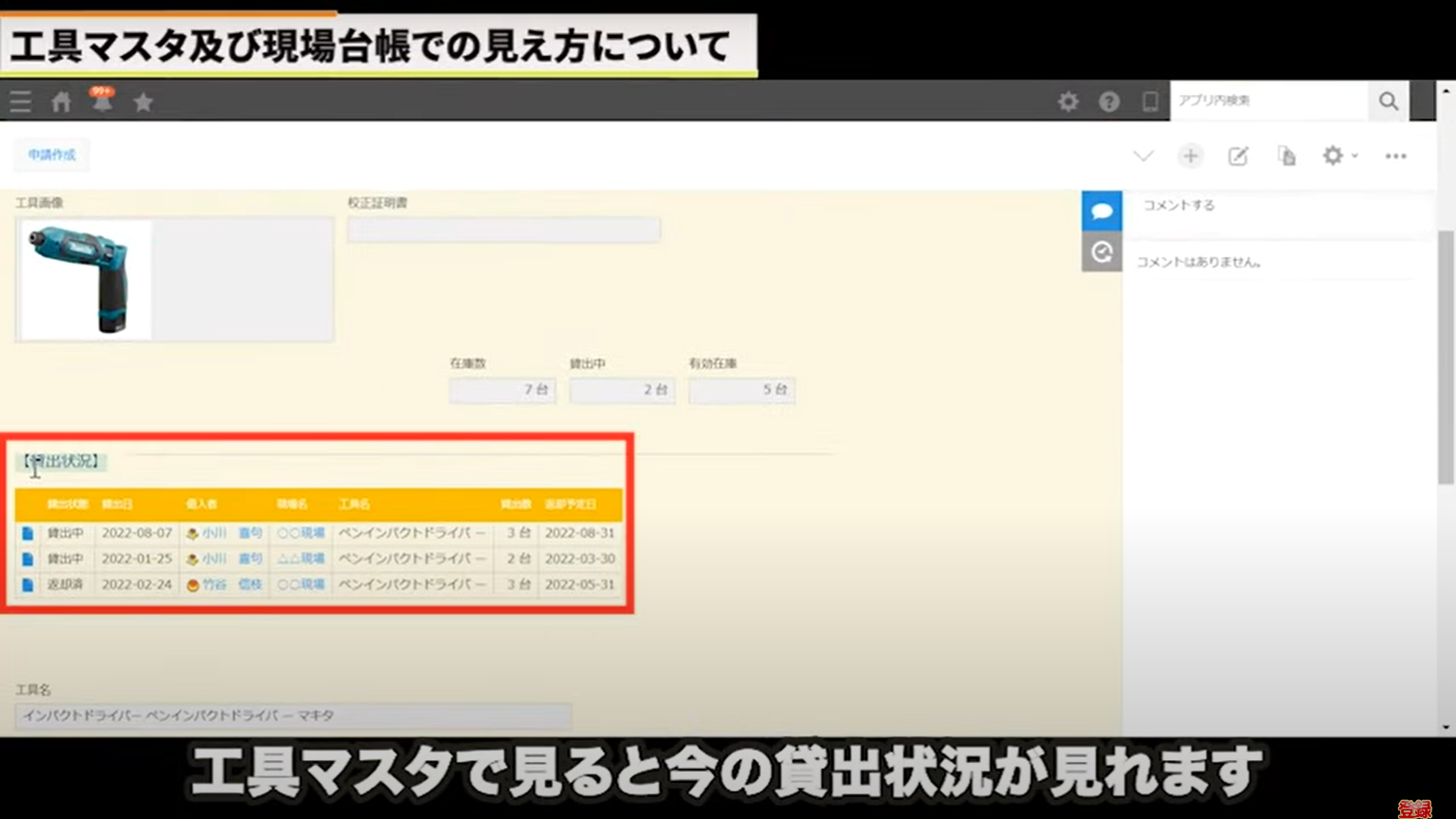
Task: Add a new record with plus icon
Action: [x=1191, y=156]
